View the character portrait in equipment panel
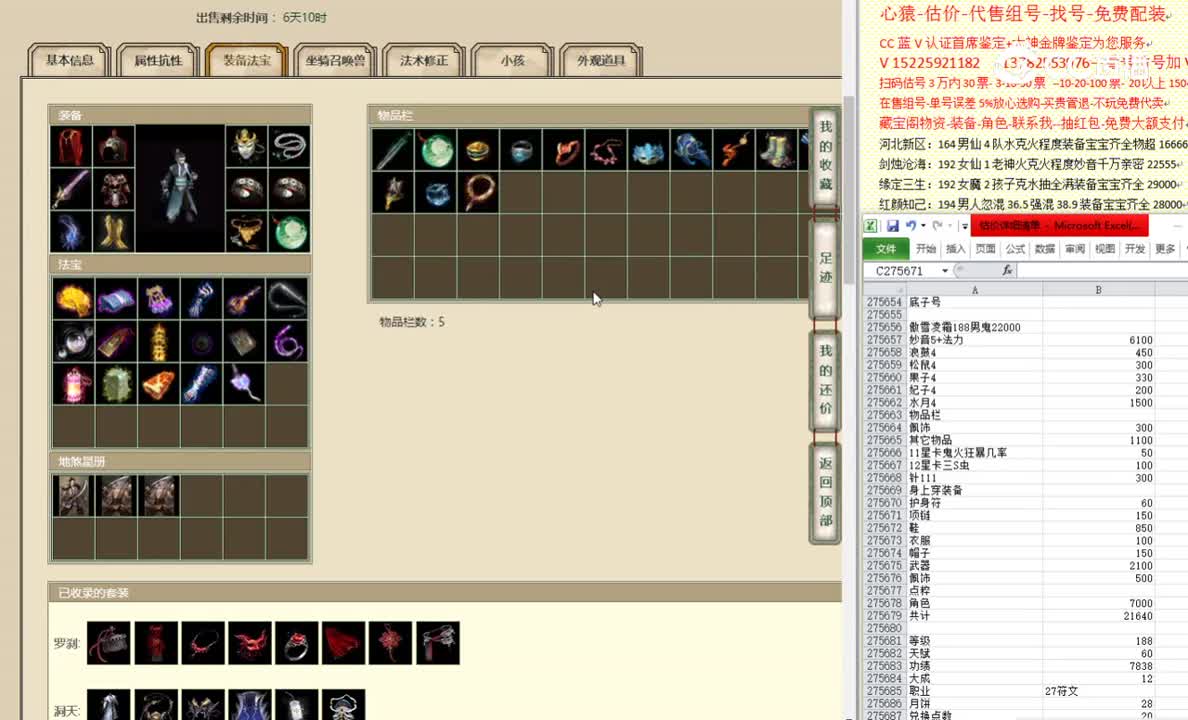The width and height of the screenshot is (1188, 720). click(x=180, y=189)
